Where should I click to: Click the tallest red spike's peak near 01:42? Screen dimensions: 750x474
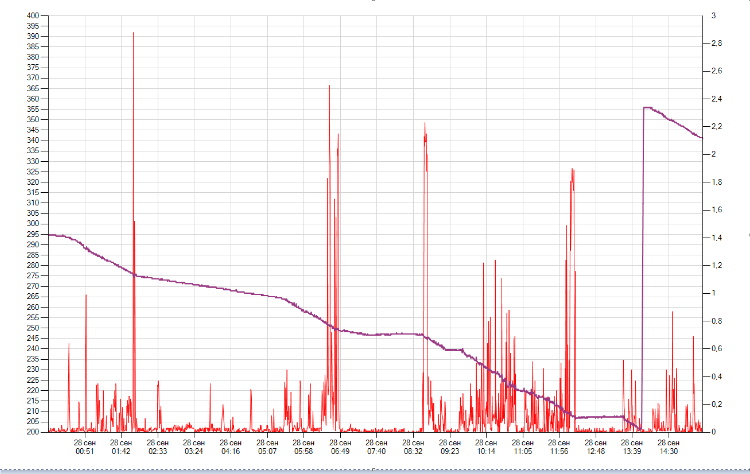pyautogui.click(x=133, y=33)
